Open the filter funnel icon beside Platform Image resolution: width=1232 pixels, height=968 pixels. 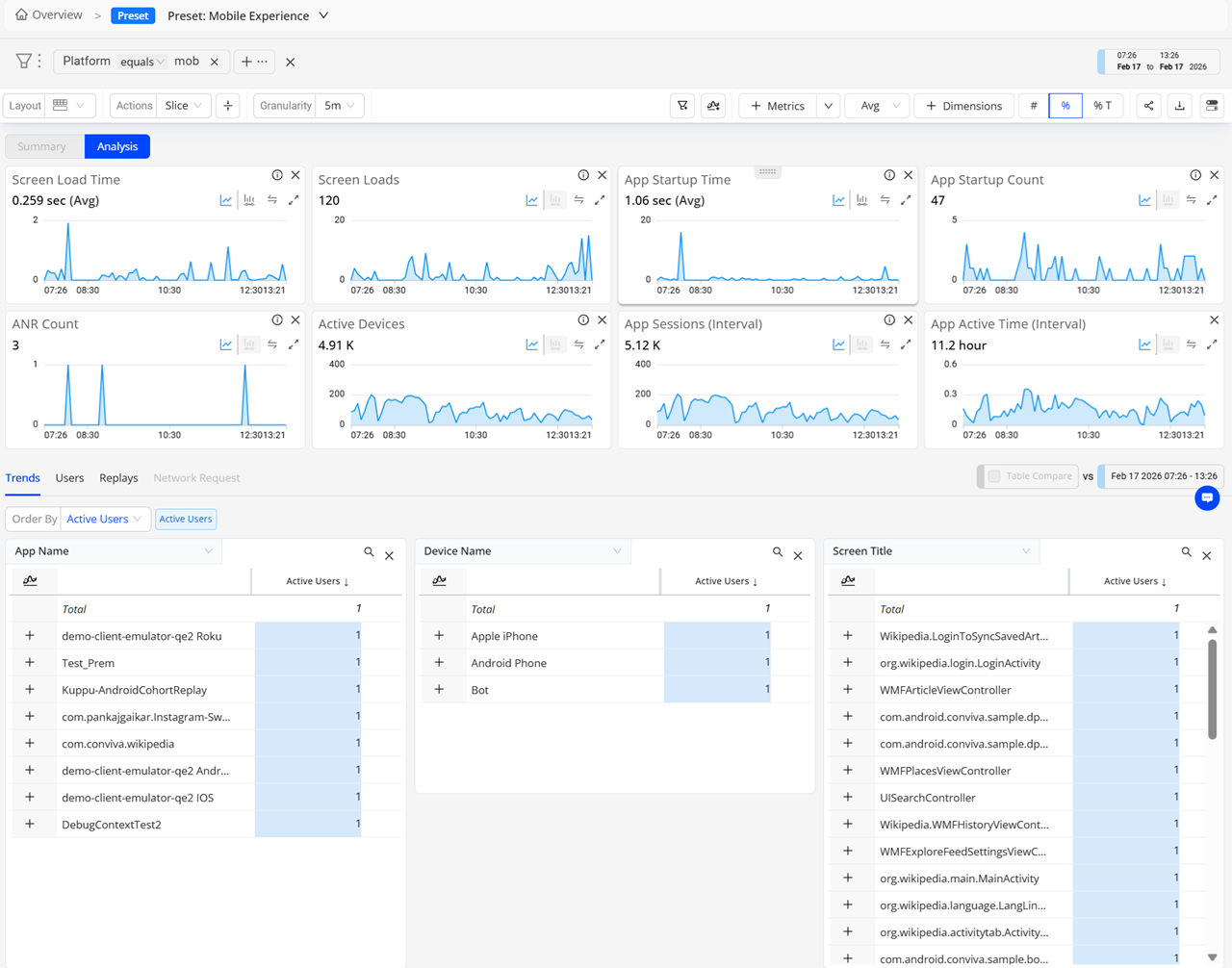23,62
